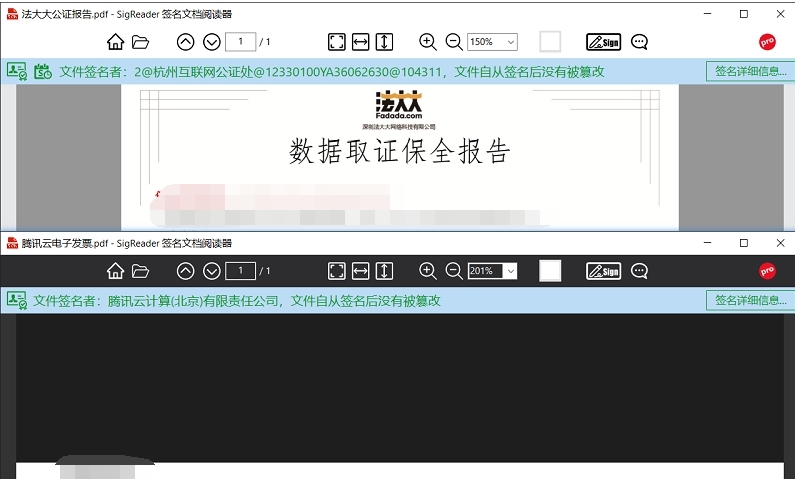
Task: Click 数据取证保全报告 document title
Action: pos(400,151)
